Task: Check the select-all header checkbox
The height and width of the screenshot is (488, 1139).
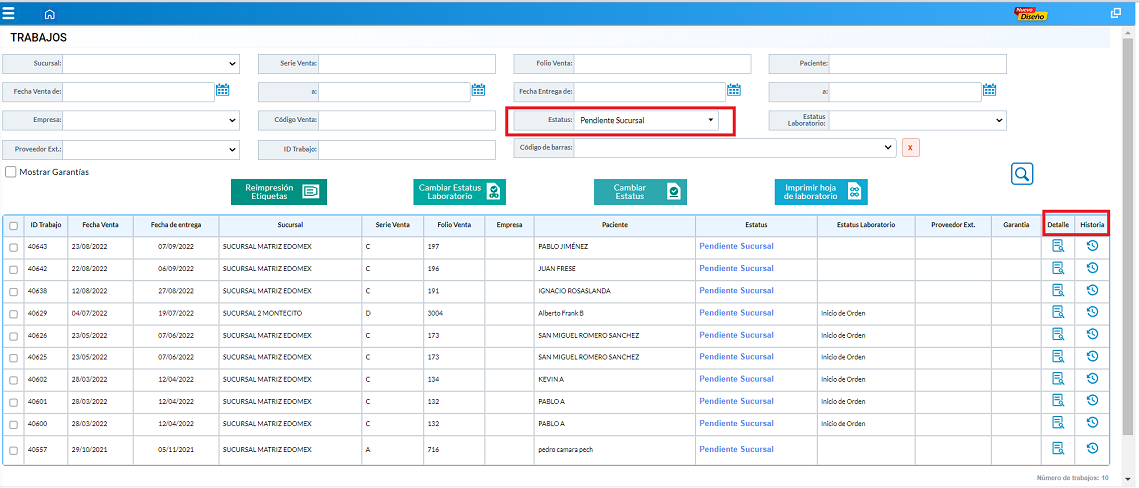Action: (13, 226)
